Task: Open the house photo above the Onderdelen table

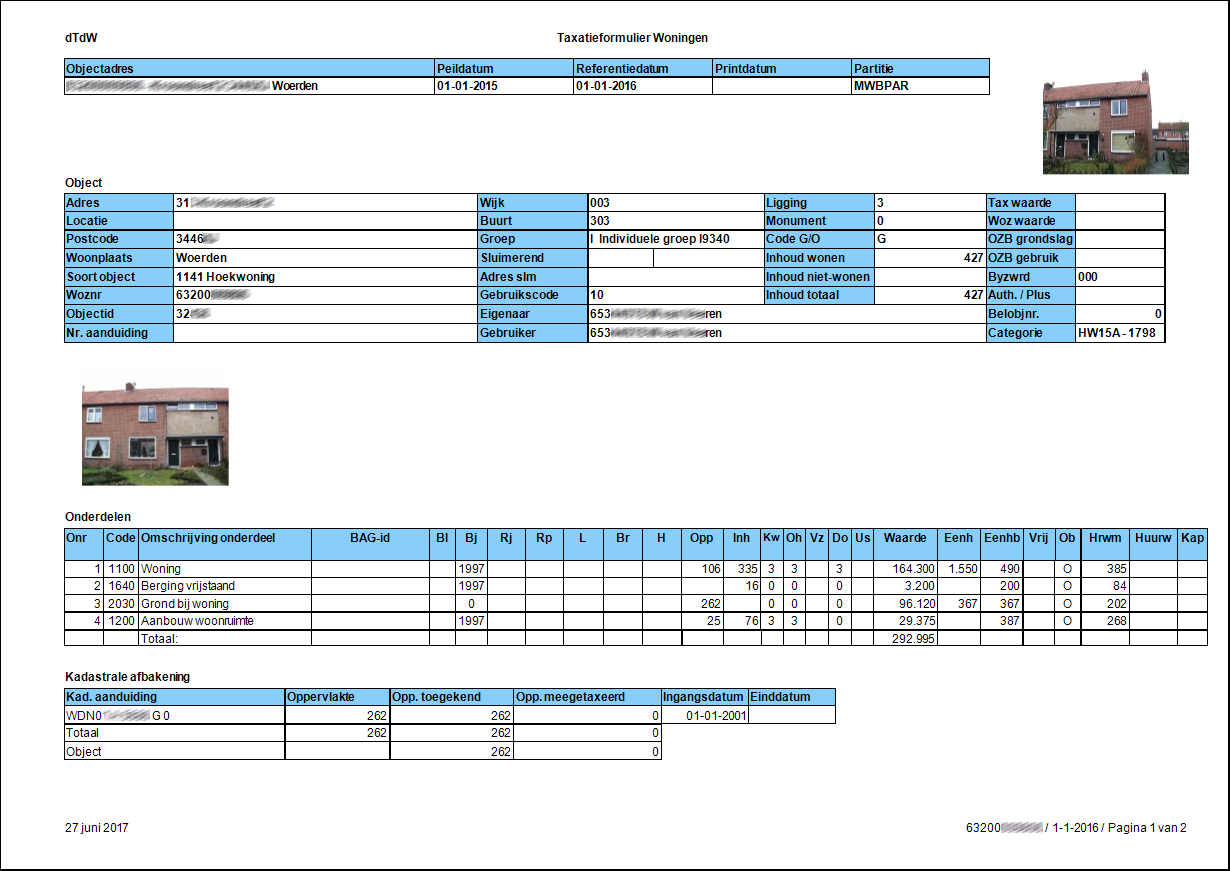Action: click(155, 435)
